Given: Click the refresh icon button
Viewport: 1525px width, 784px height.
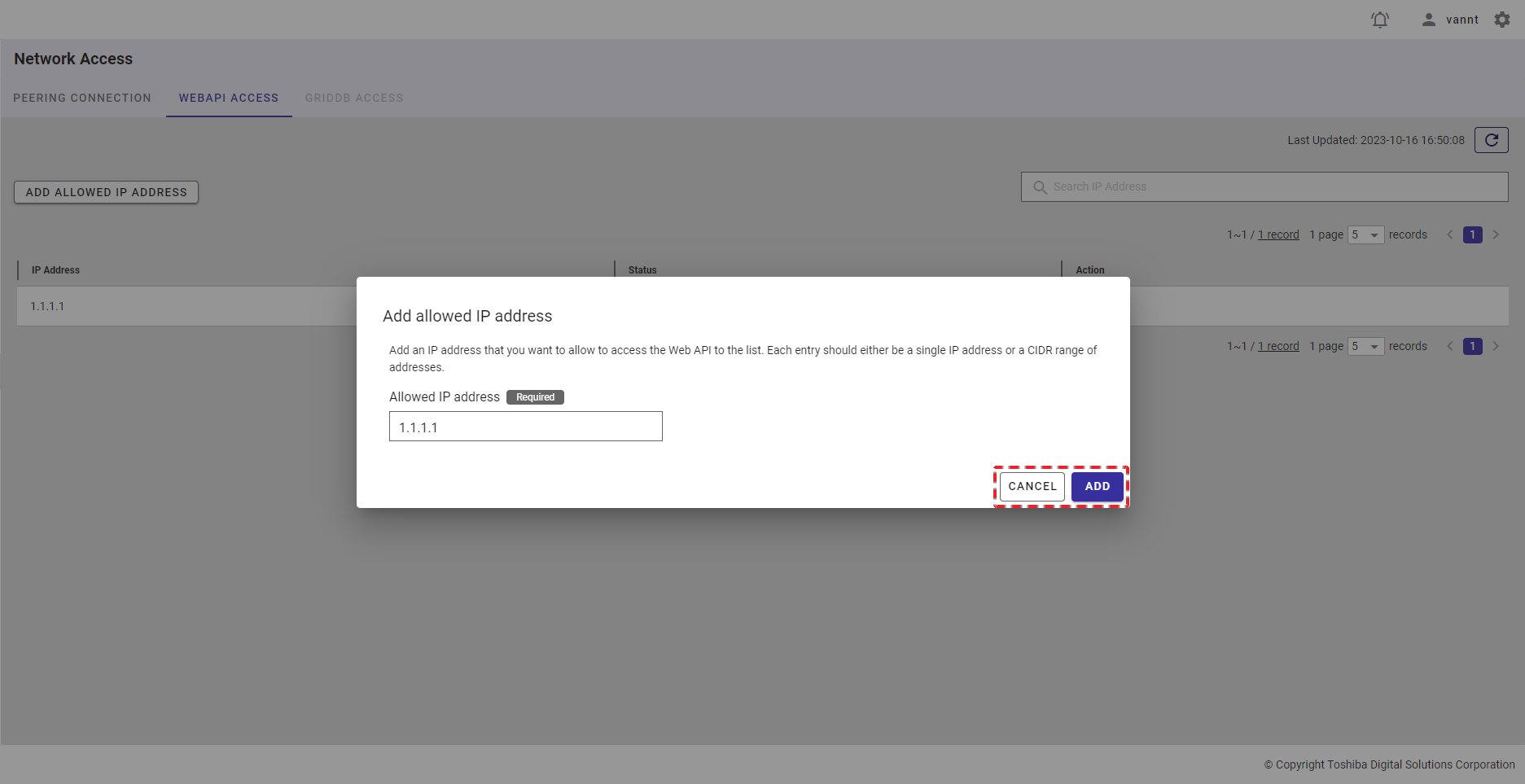Looking at the screenshot, I should tap(1491, 140).
